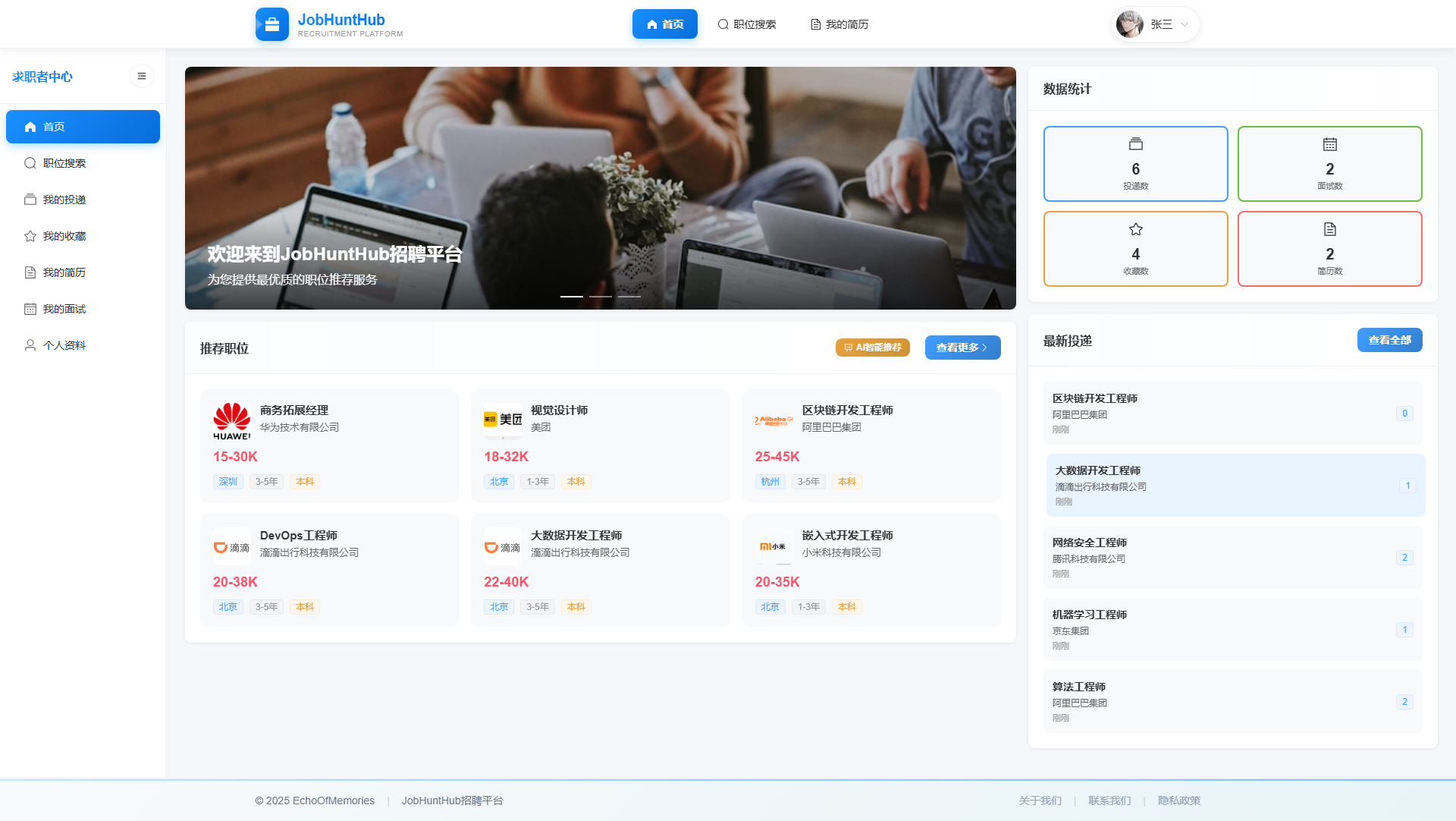Click the 小米 logo on 嵌入式开发工程师 card

(x=773, y=546)
